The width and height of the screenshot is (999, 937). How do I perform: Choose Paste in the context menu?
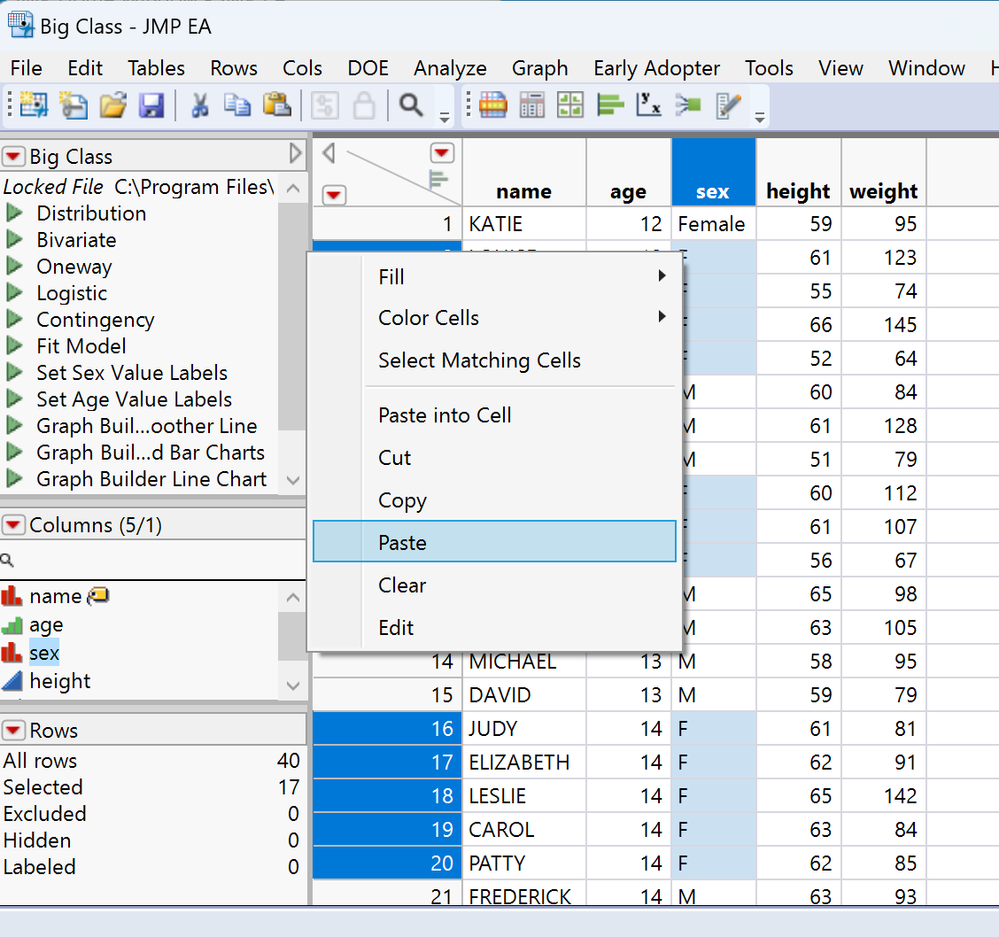click(x=494, y=542)
